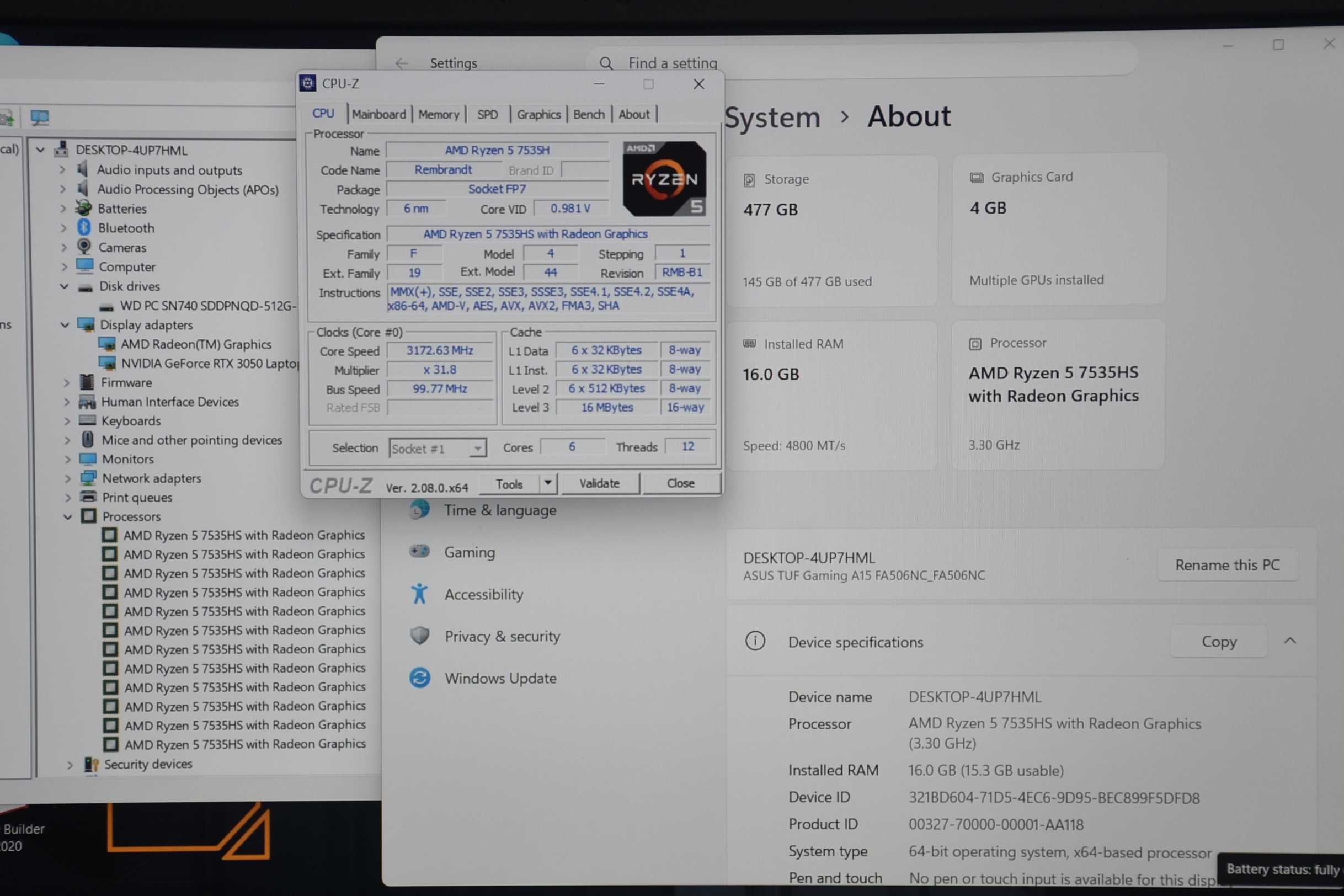This screenshot has width=1344, height=896.
Task: Open the Tools dropdown arrow in CPU-Z
Action: tap(547, 483)
